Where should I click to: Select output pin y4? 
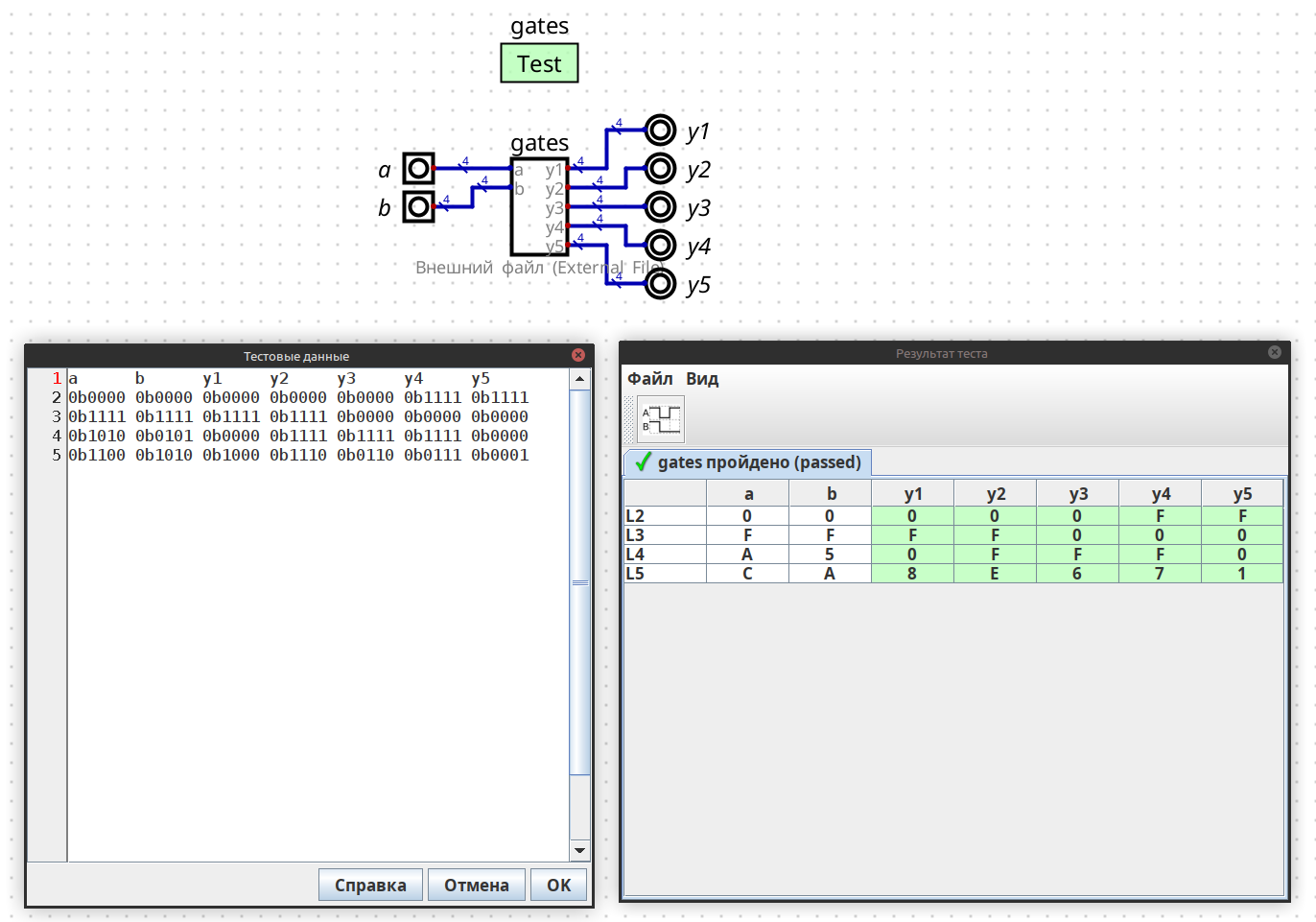tap(660, 246)
